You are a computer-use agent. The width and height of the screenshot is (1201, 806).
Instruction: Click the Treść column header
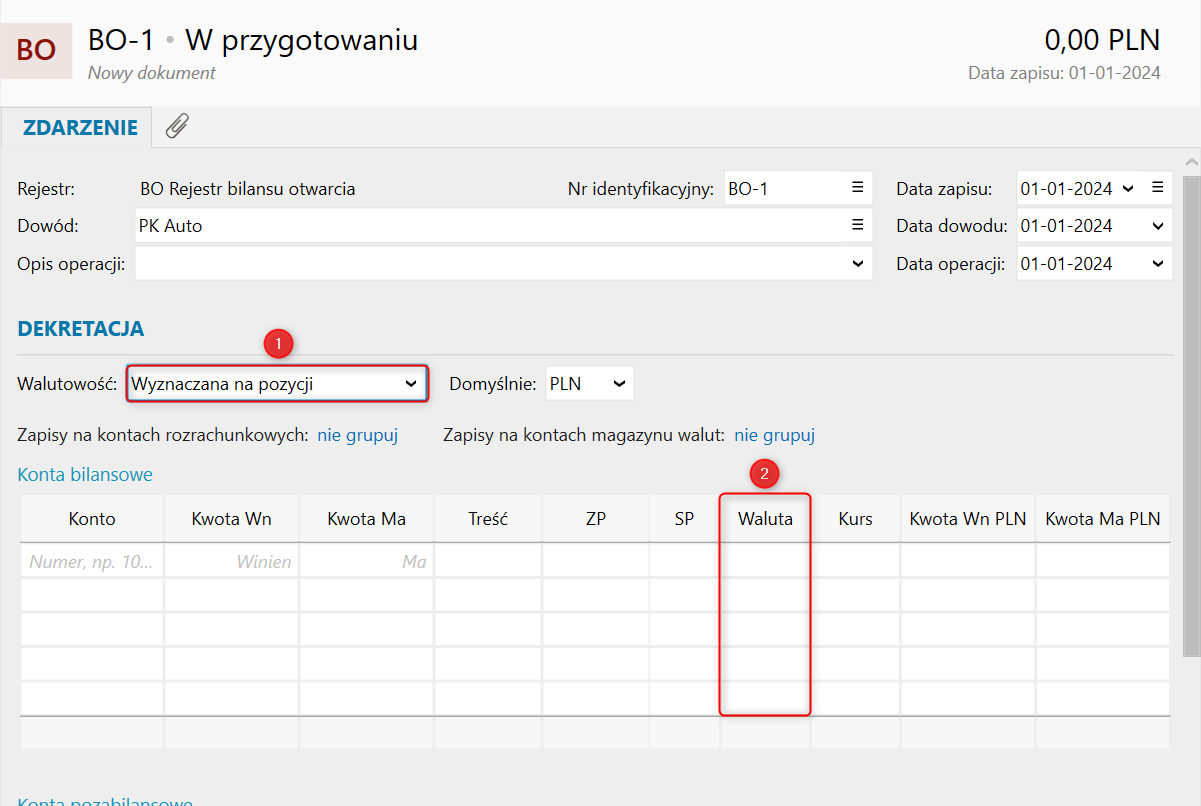click(x=488, y=519)
